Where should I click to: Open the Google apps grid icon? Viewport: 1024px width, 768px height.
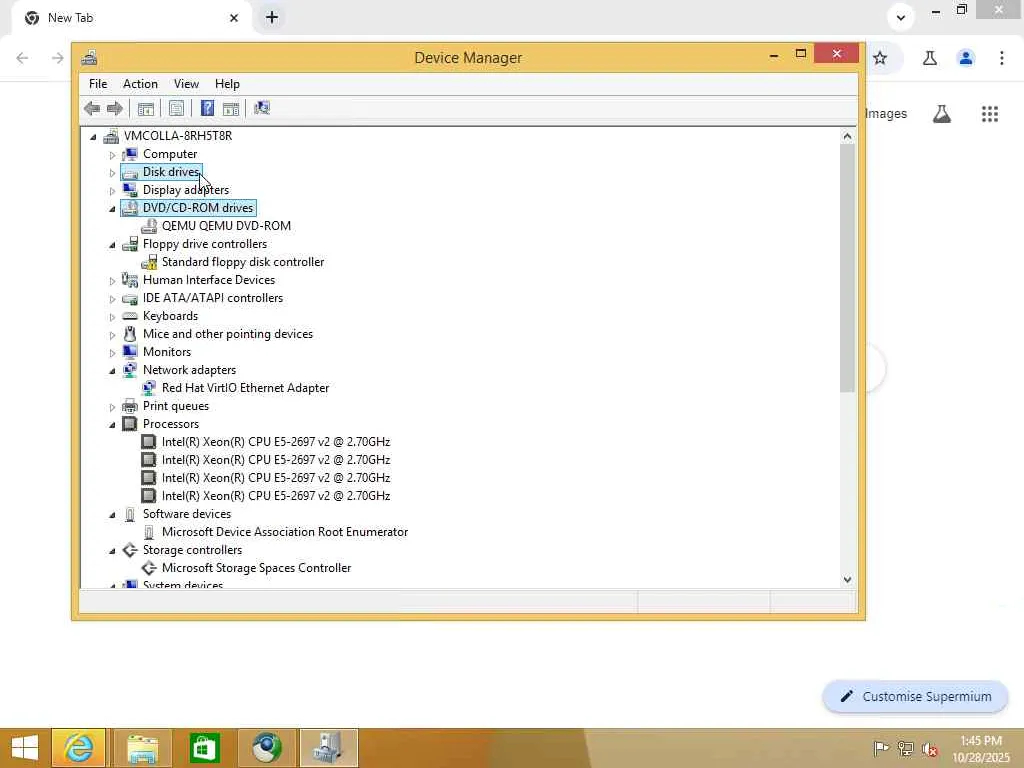coord(989,114)
